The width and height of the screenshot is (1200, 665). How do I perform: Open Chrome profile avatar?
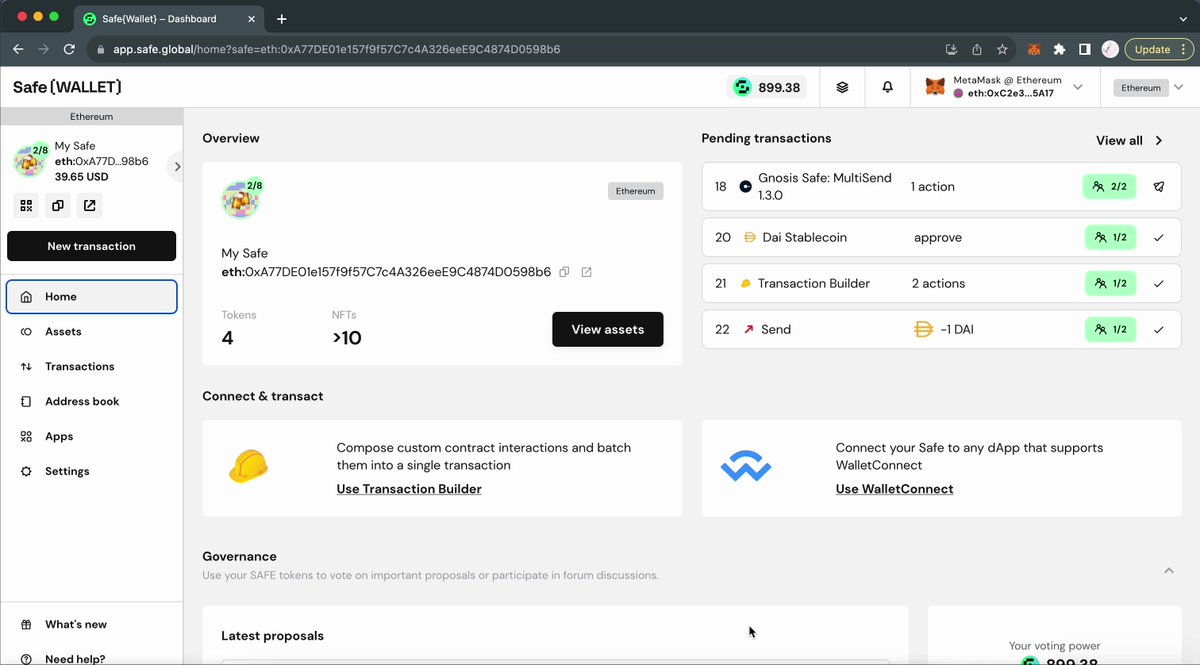[x=1110, y=49]
